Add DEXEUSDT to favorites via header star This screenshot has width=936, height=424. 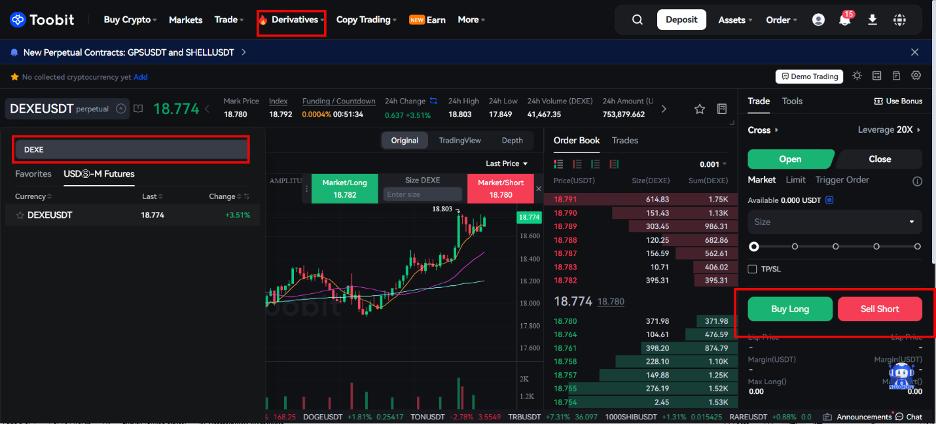[x=700, y=109]
